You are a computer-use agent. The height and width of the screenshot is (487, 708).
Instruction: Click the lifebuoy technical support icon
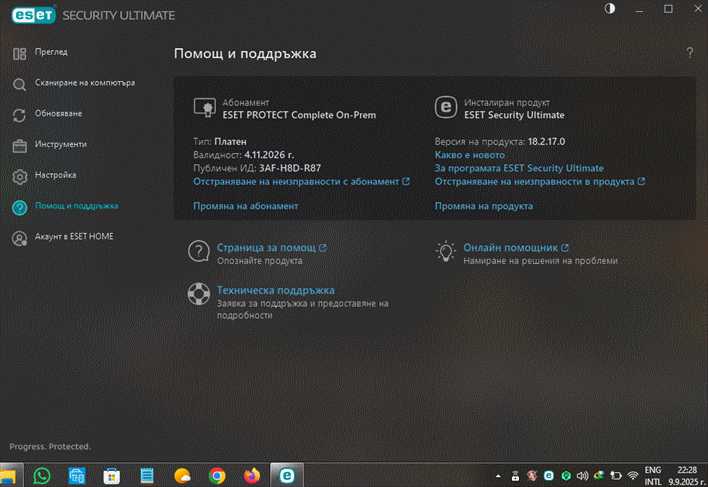pyautogui.click(x=199, y=294)
